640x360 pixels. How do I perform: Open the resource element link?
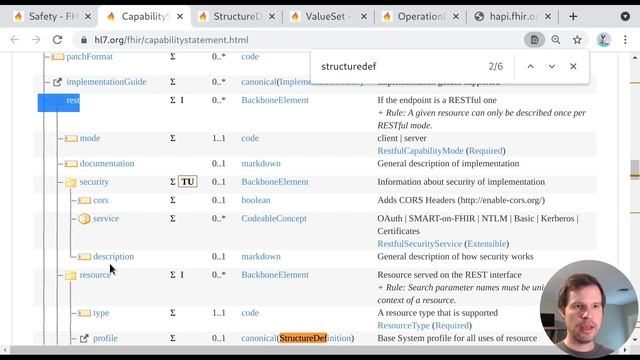pos(95,275)
